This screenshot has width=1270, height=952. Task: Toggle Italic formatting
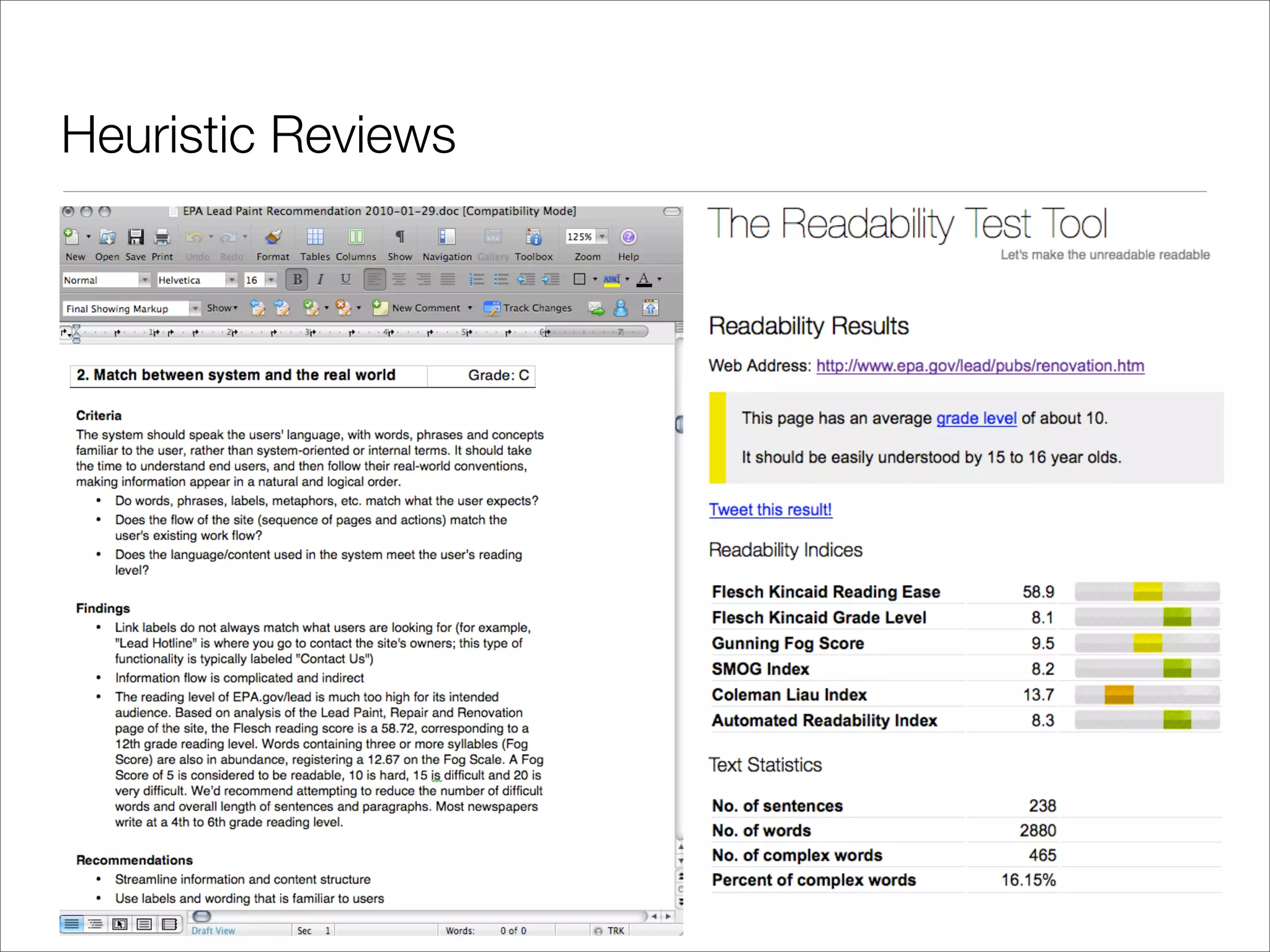tap(321, 280)
